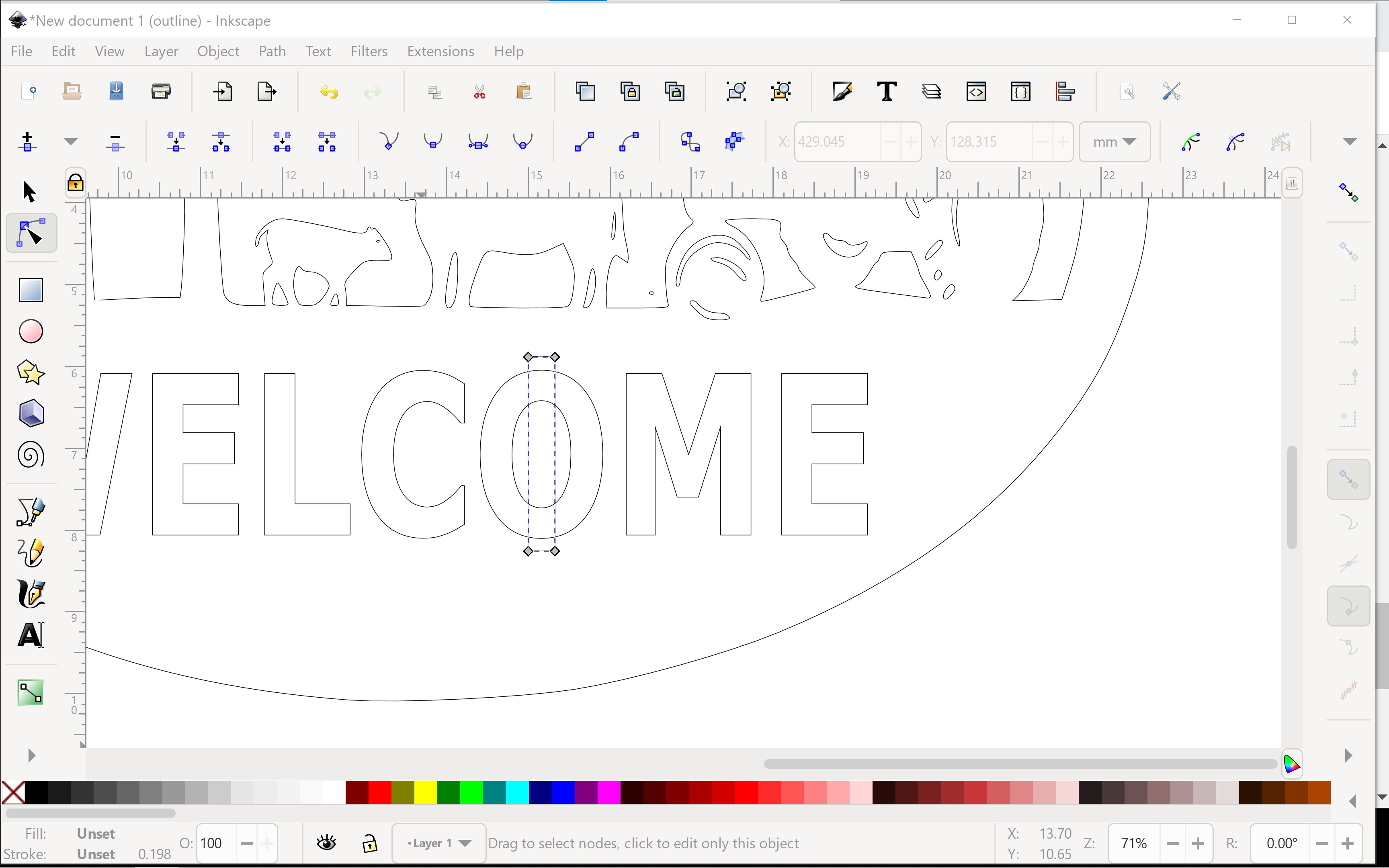1389x868 pixels.
Task: Select the Ellipse tool
Action: [31, 331]
